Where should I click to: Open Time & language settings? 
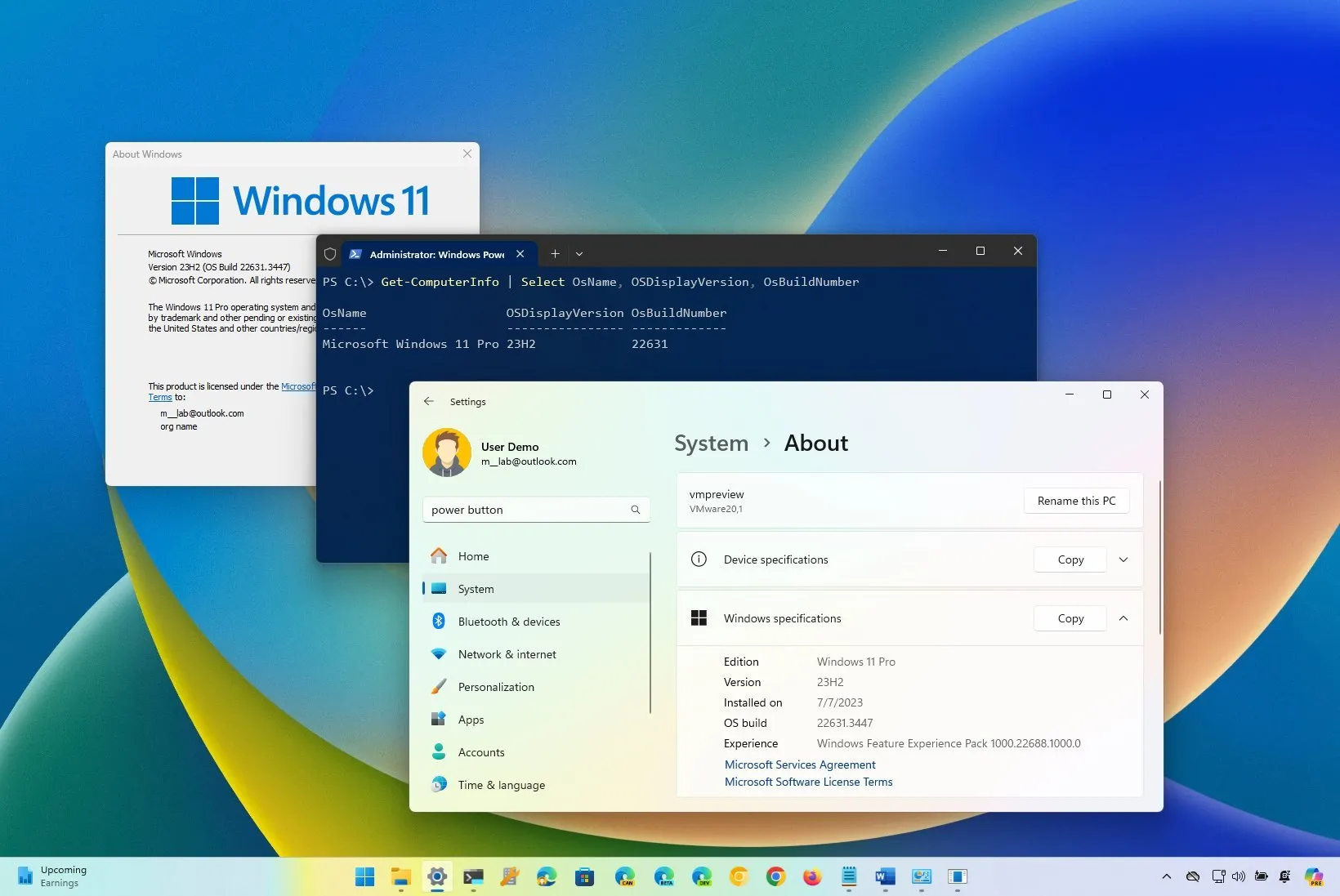click(x=501, y=784)
